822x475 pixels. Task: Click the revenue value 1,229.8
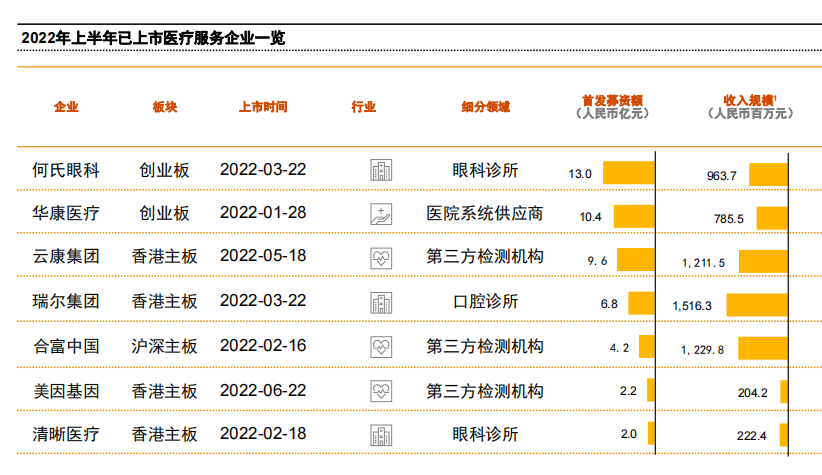702,350
